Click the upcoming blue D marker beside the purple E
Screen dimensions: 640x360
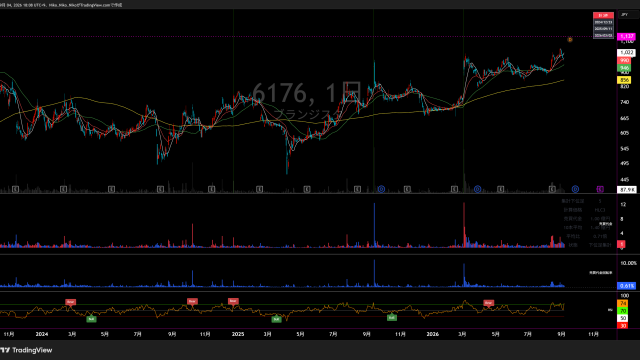point(575,189)
